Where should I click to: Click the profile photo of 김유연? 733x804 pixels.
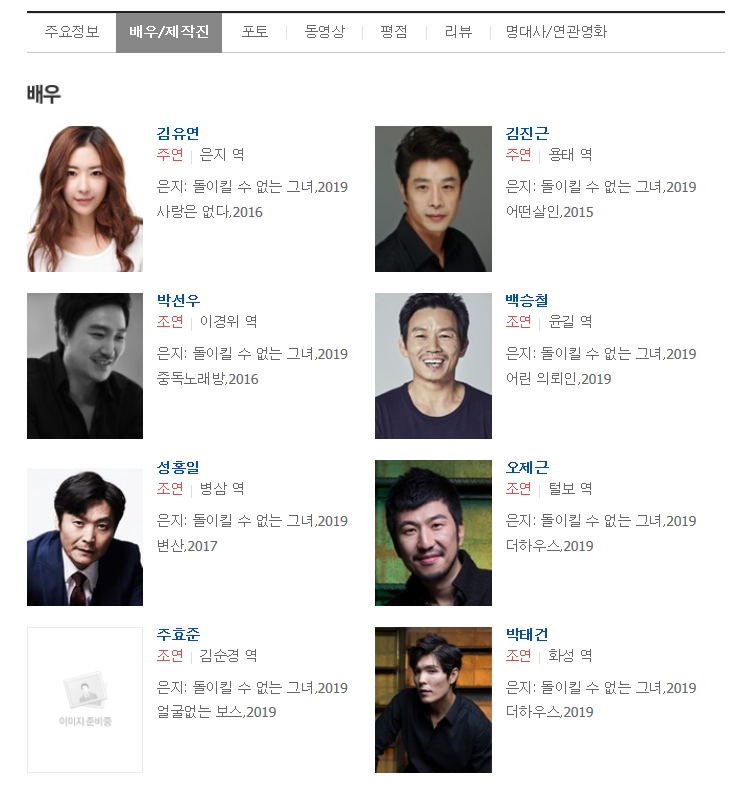85,199
